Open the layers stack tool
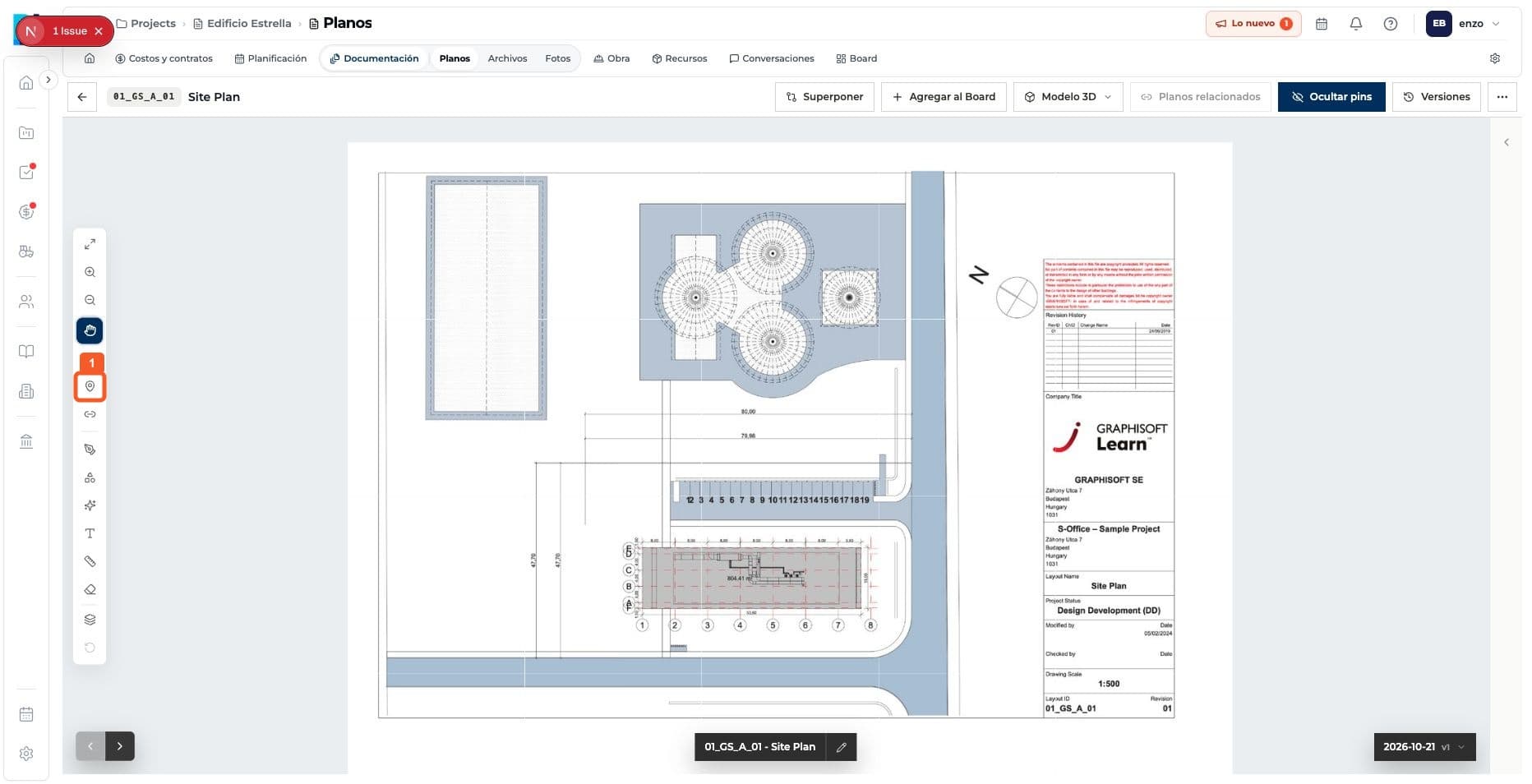1532x784 pixels. (x=90, y=620)
